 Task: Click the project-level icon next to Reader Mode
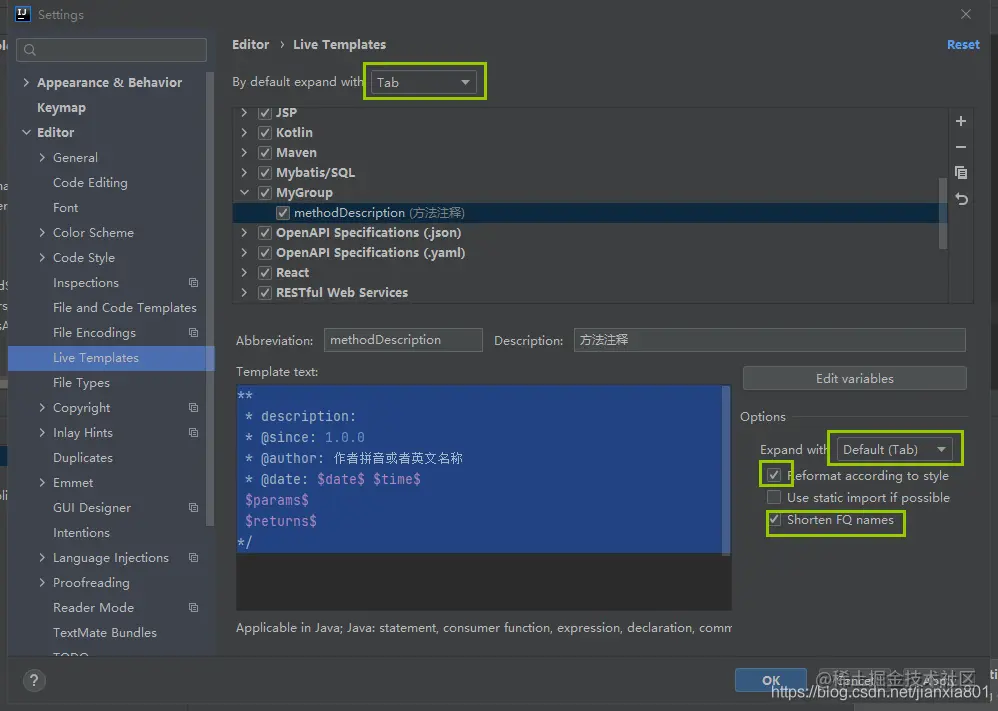[x=193, y=608]
